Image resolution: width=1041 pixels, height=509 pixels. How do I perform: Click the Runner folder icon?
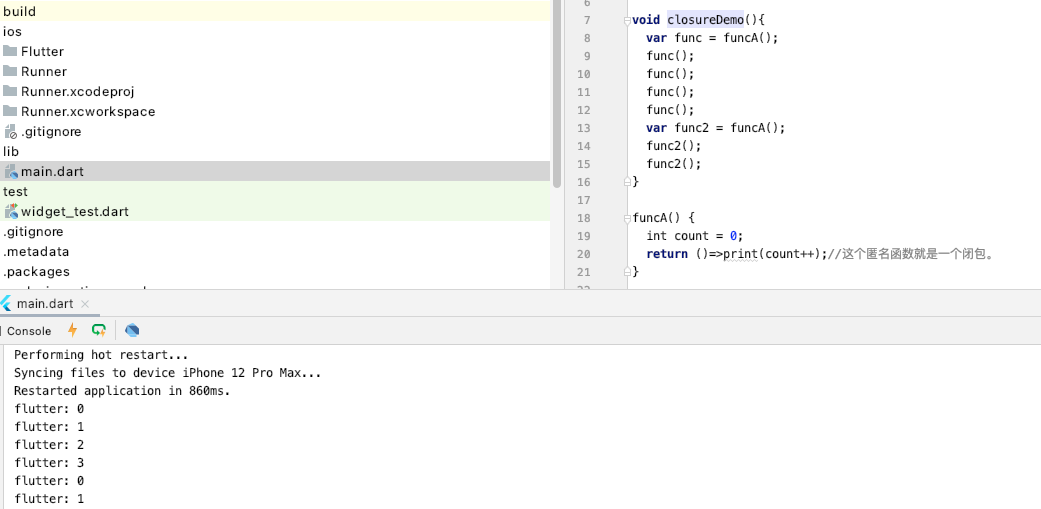tap(10, 71)
